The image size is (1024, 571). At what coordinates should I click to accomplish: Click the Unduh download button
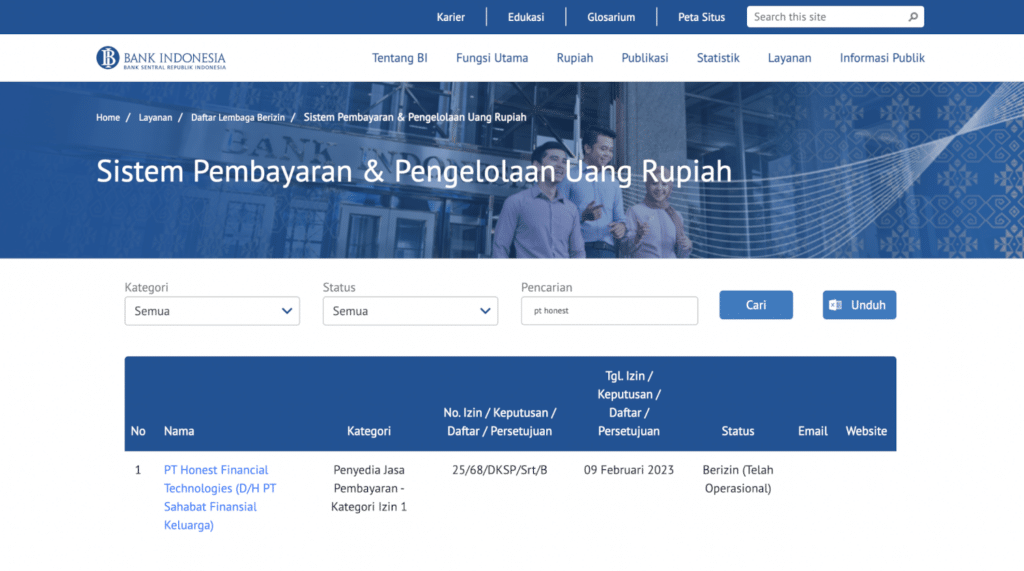tap(859, 305)
